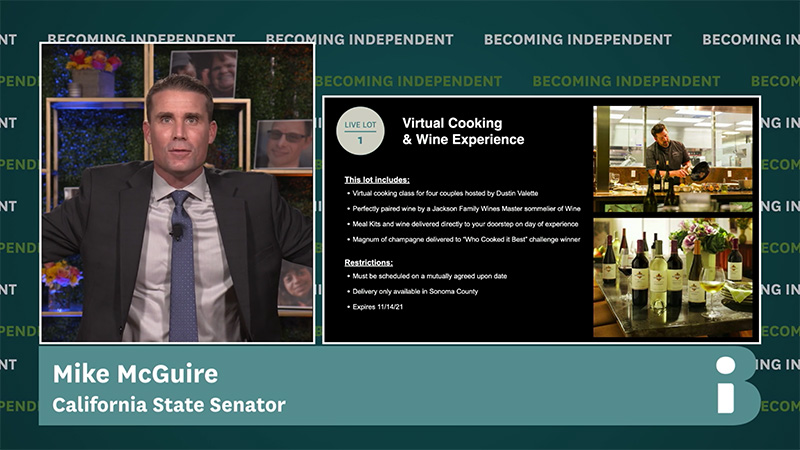Select the top framed photo on shelf

[x=204, y=71]
